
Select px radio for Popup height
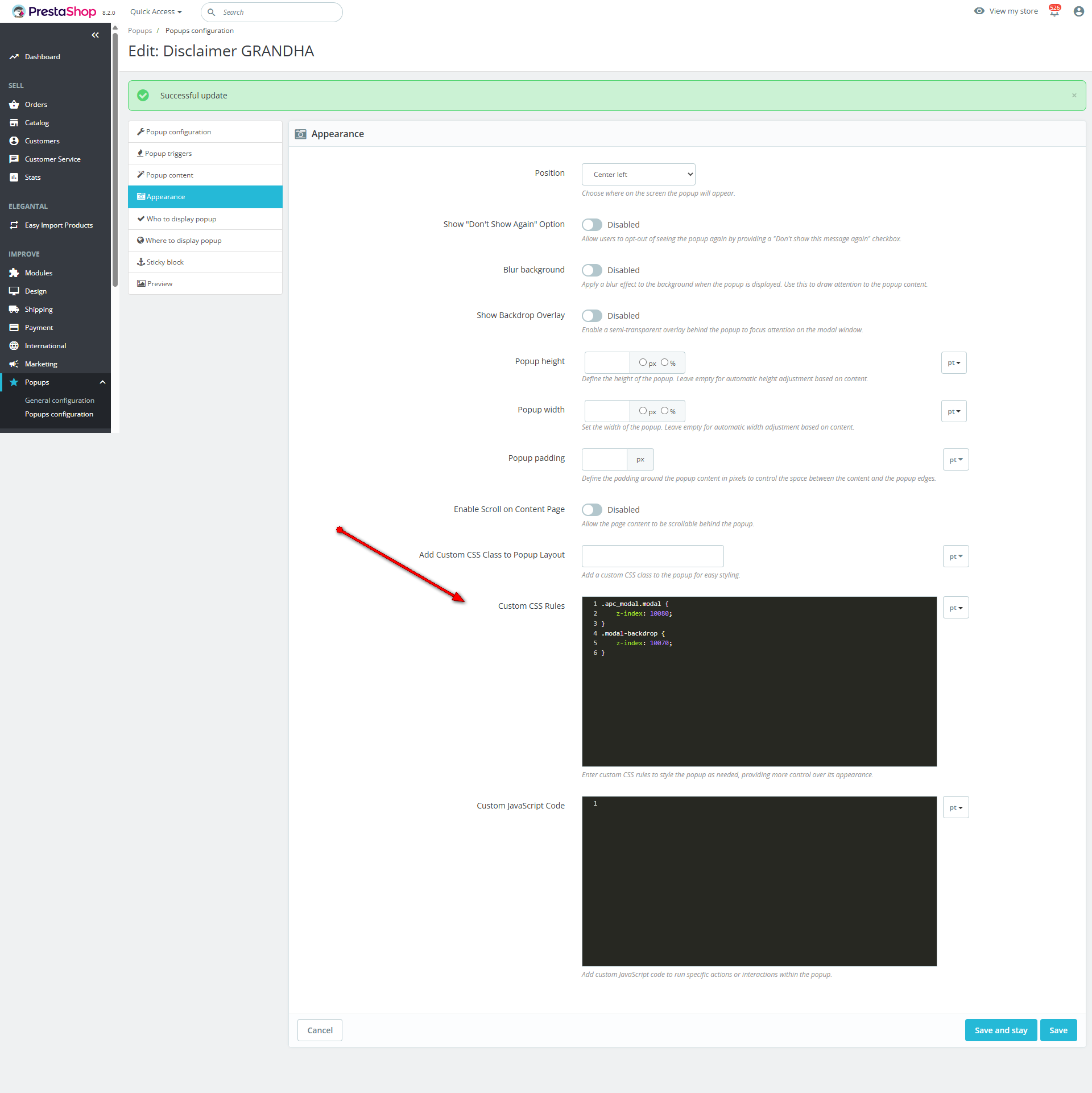coord(643,362)
